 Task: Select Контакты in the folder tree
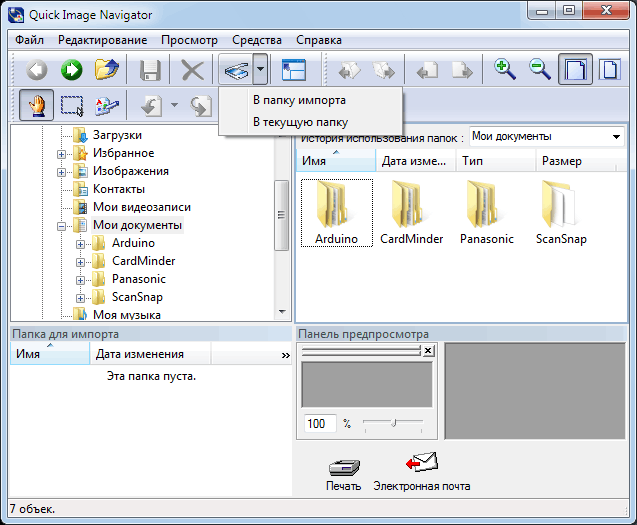[x=119, y=189]
